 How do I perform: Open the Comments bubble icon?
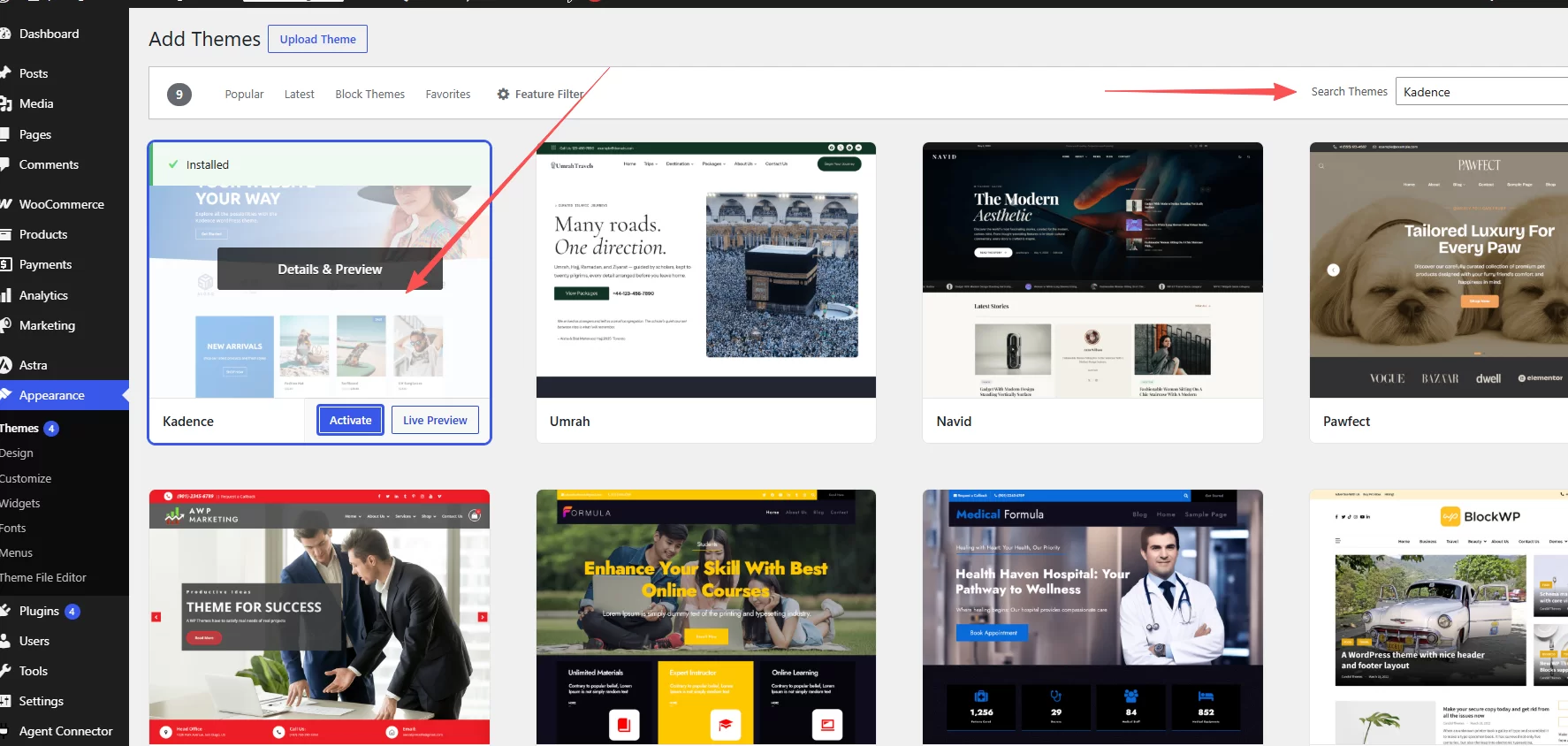click(4, 164)
